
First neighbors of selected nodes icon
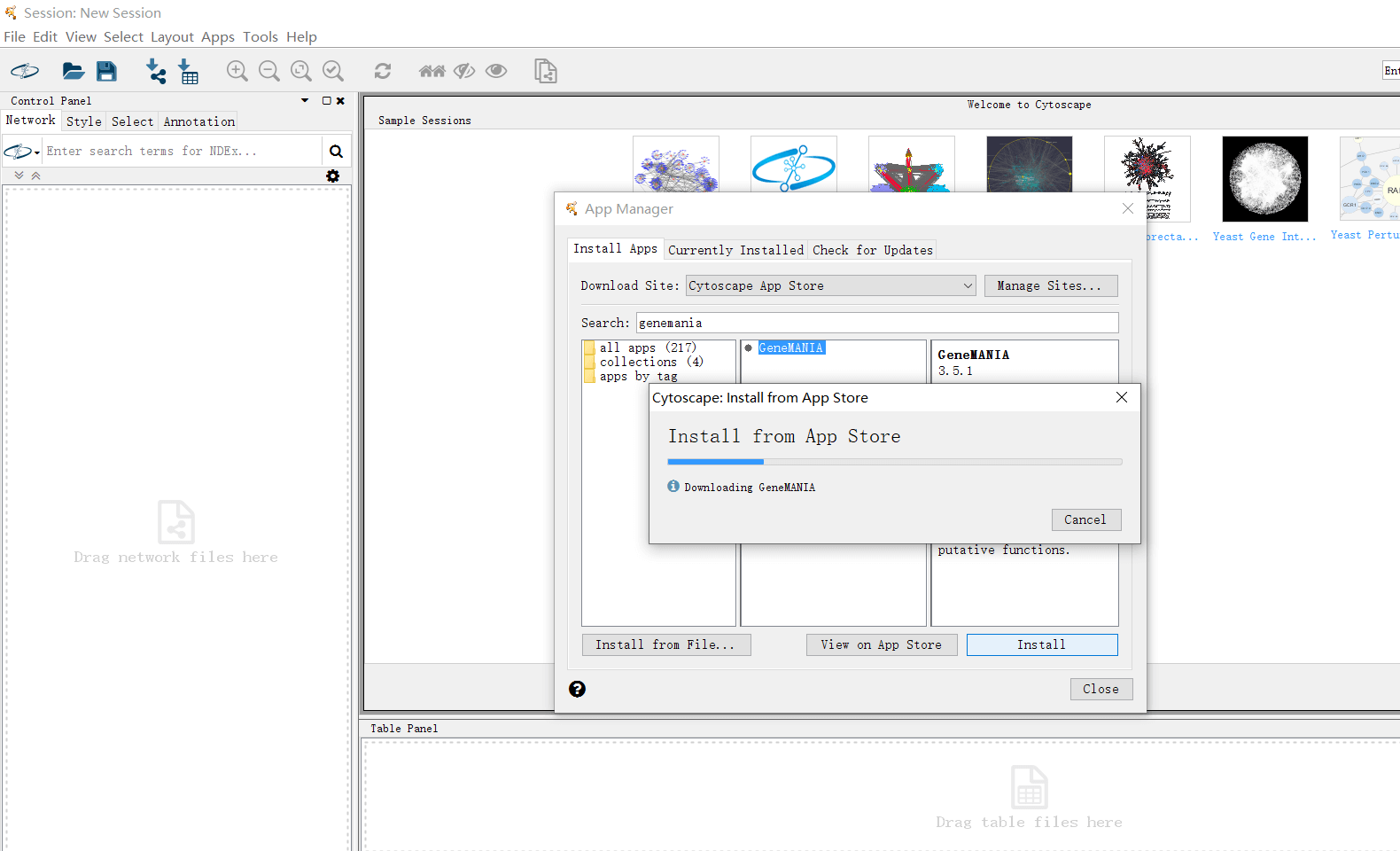tap(432, 71)
